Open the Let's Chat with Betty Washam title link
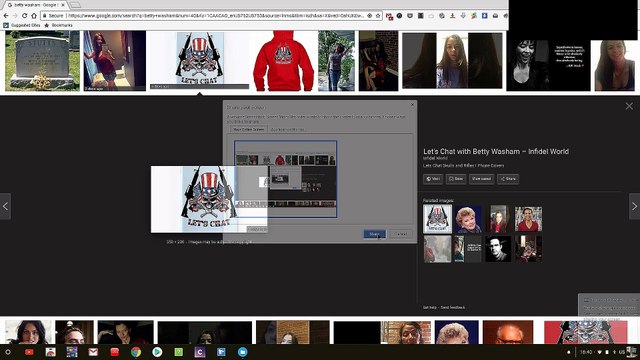 496,151
